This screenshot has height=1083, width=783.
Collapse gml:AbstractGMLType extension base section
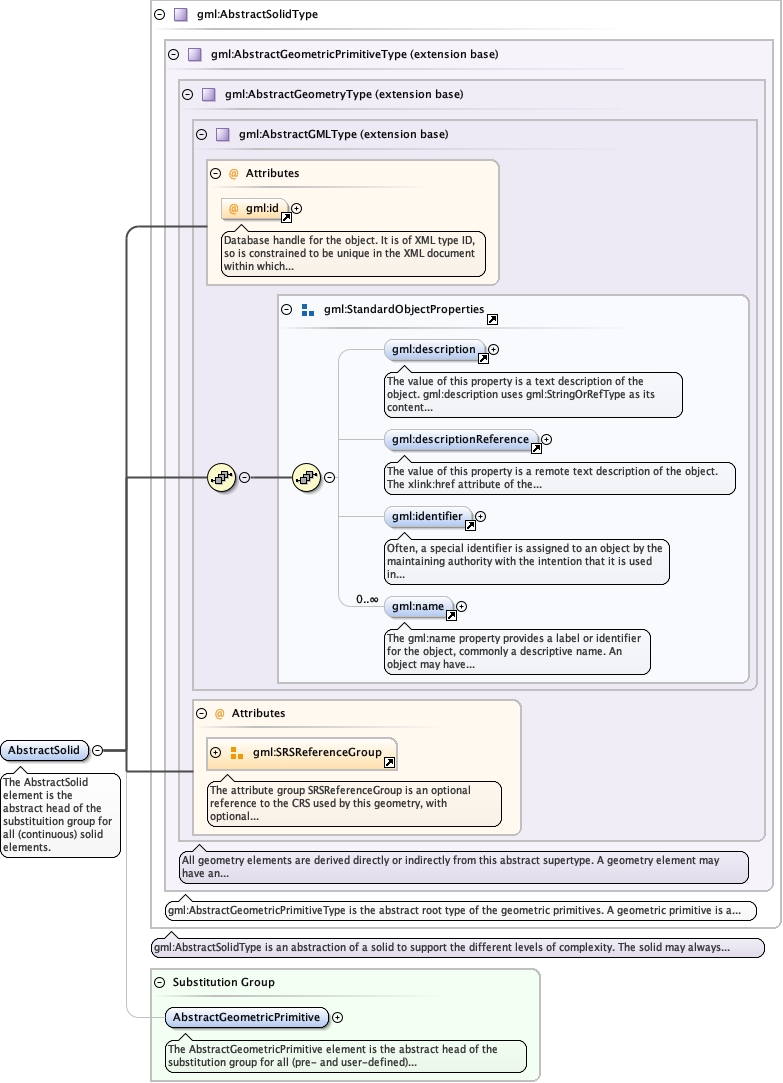201,134
